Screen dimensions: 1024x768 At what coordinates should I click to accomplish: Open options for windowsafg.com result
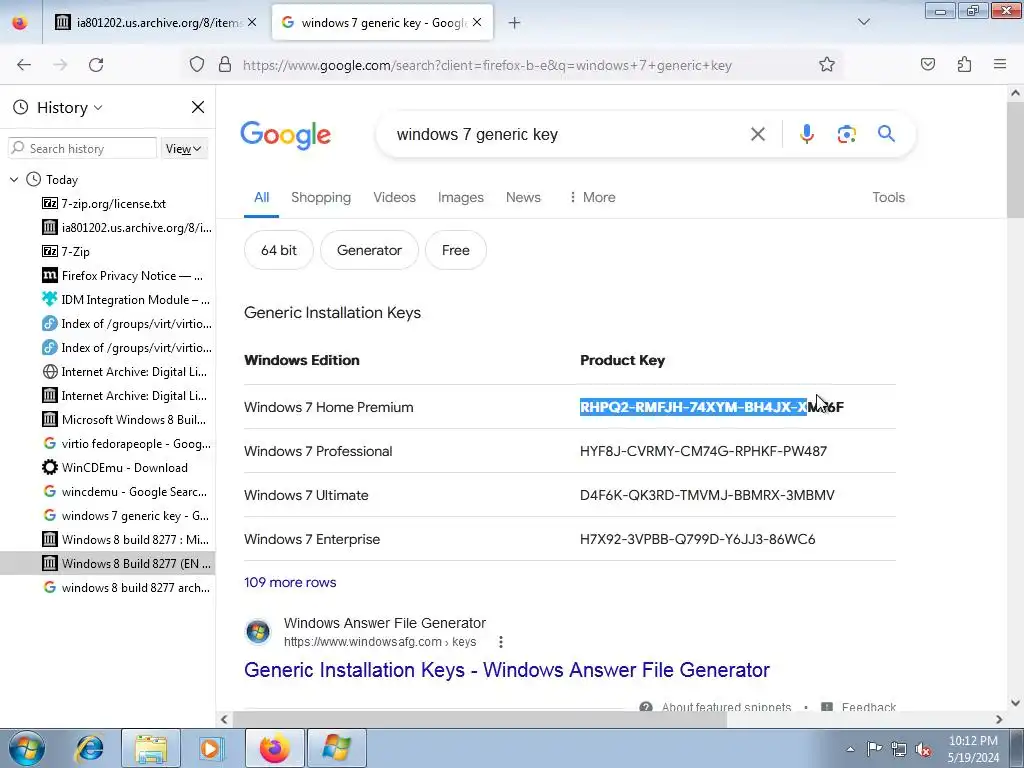[x=501, y=642]
